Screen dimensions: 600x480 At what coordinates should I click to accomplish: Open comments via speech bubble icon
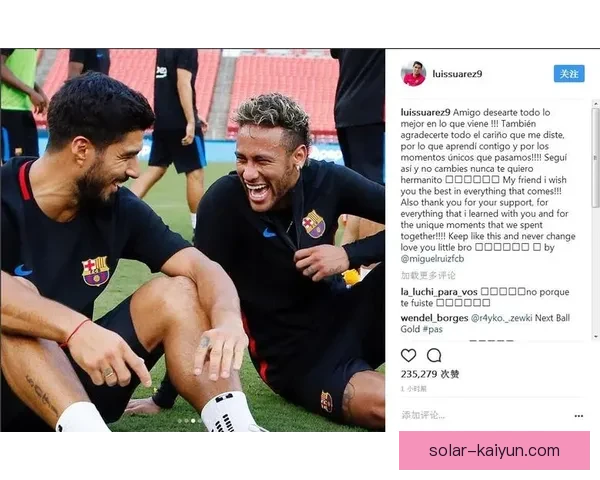pyautogui.click(x=434, y=356)
